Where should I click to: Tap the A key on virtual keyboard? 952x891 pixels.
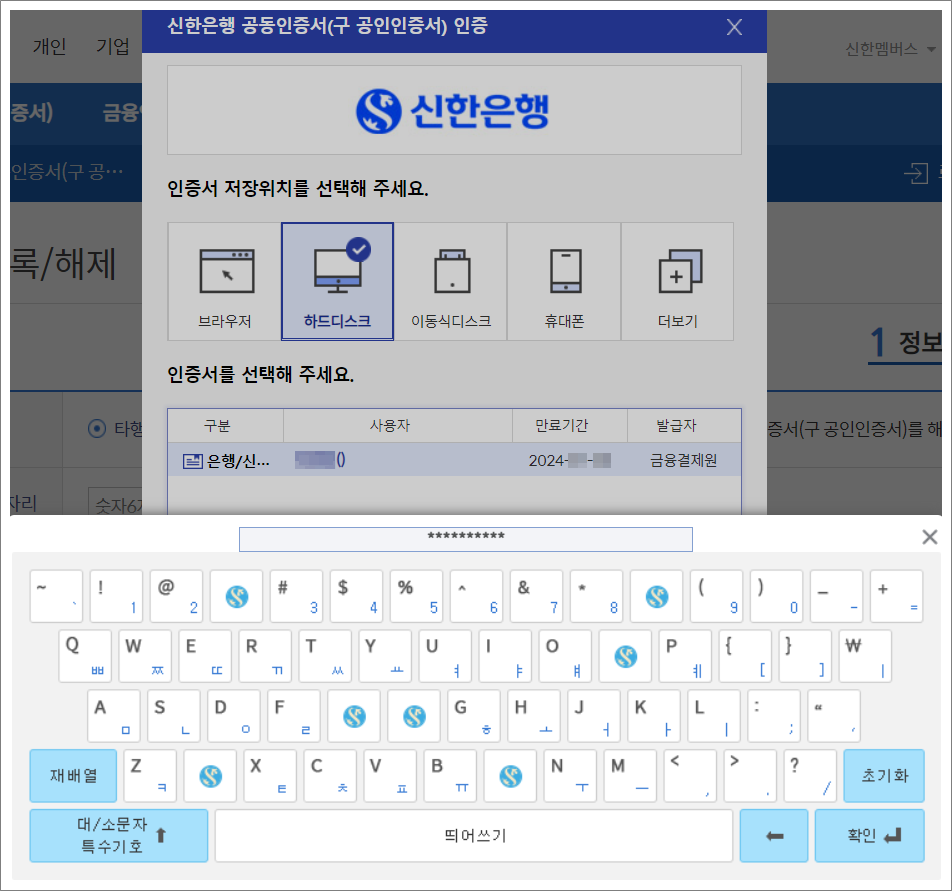pos(114,716)
